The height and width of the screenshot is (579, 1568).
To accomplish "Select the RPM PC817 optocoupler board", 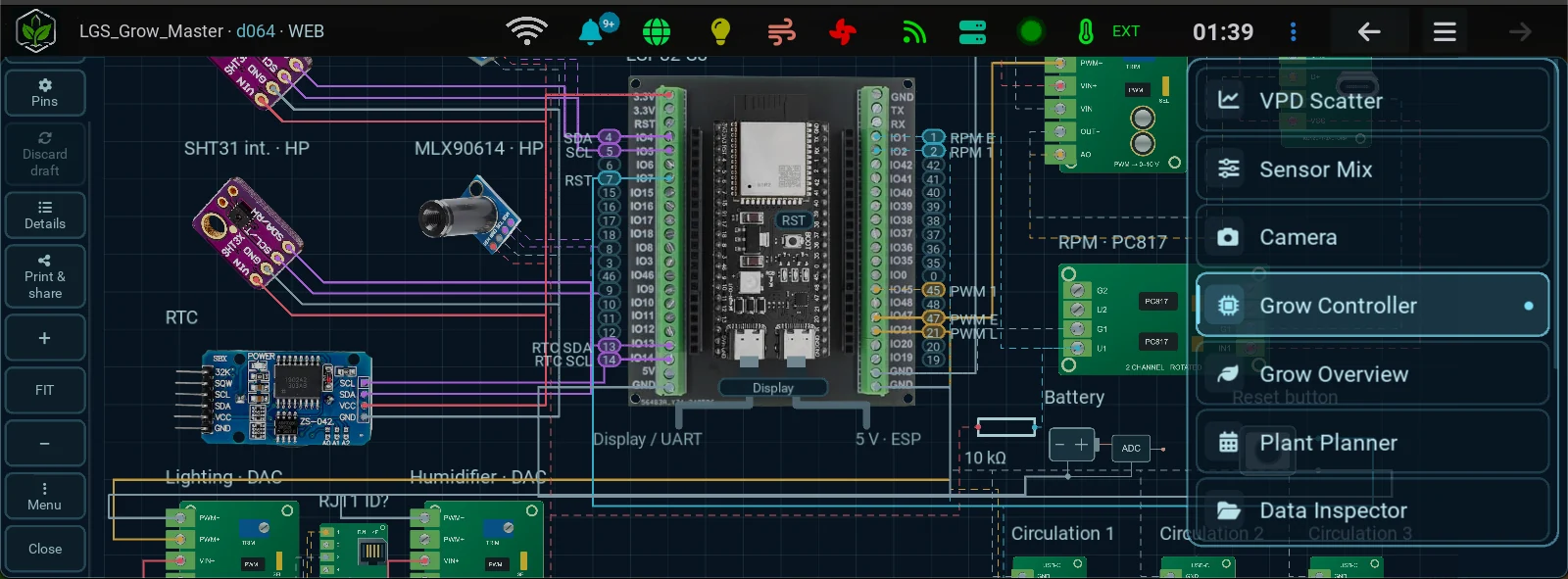I will [1124, 319].
